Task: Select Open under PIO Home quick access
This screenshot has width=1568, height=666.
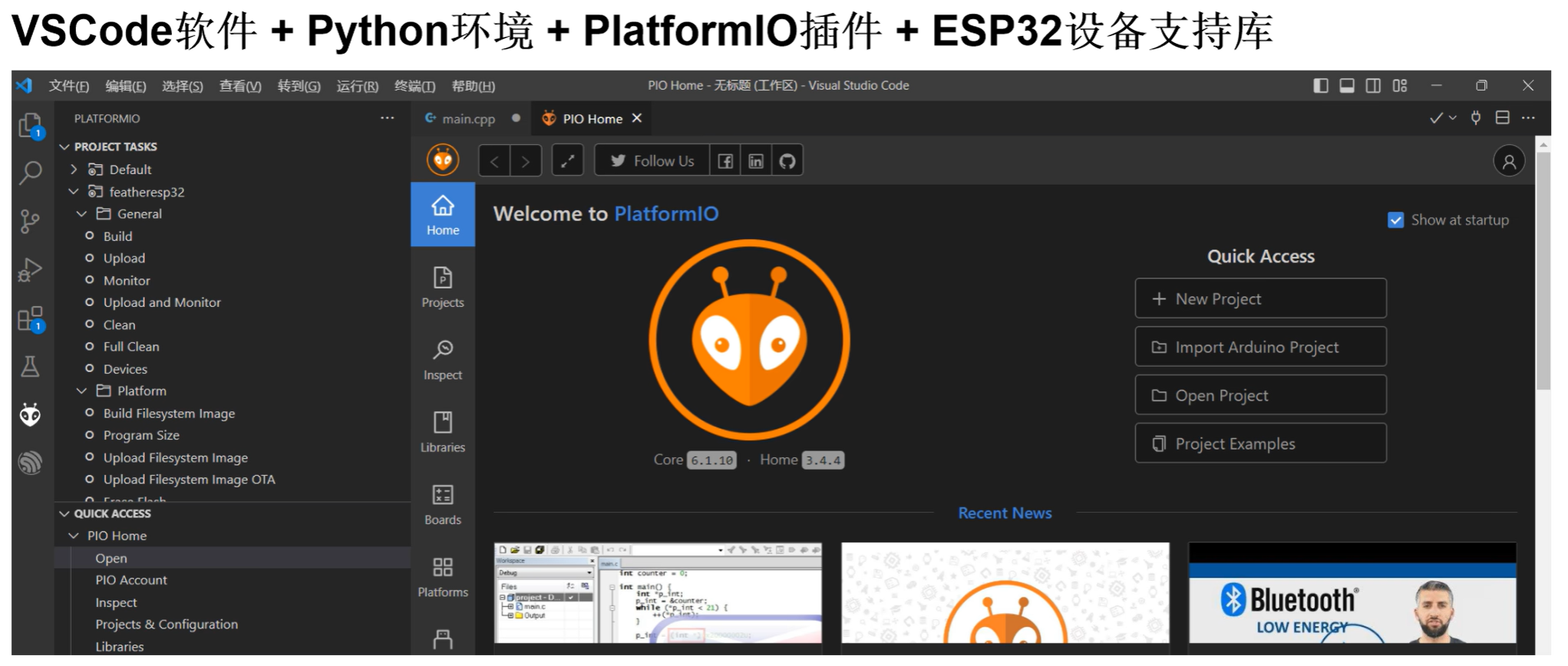Action: tap(111, 558)
